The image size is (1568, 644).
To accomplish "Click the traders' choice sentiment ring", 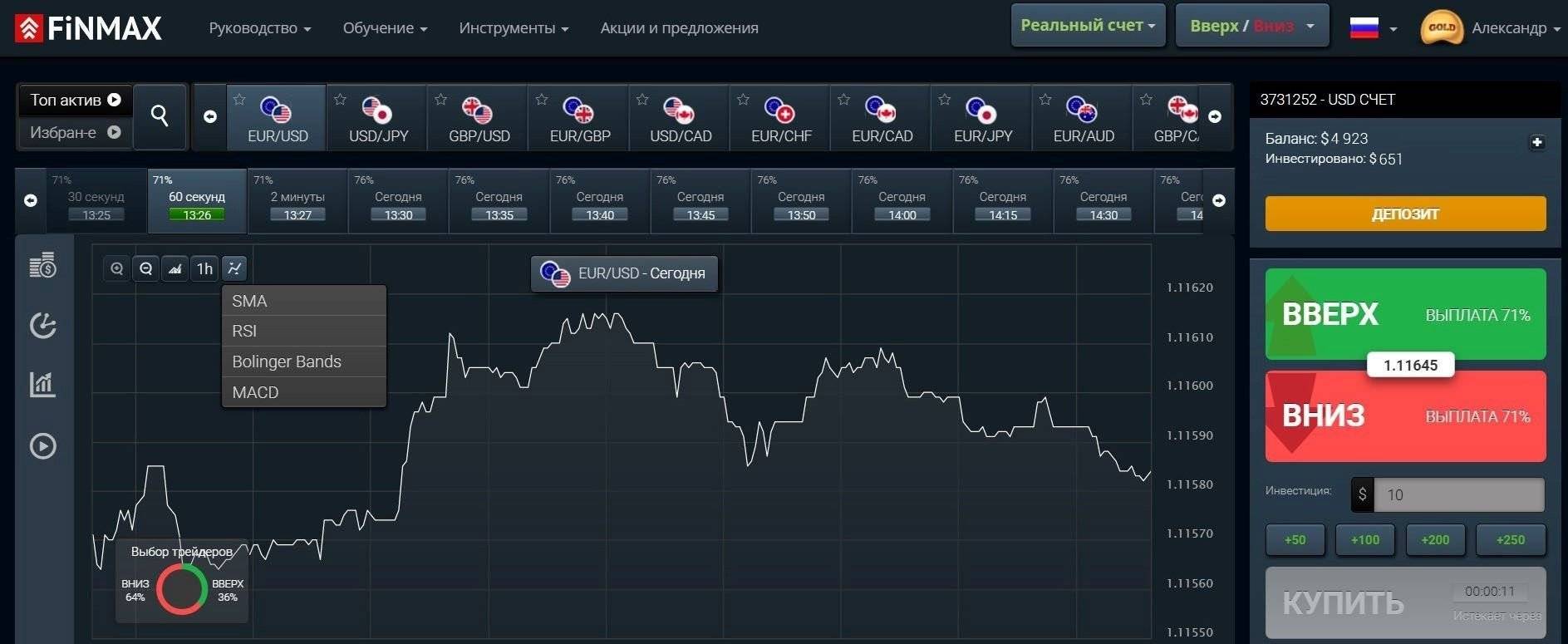I will pyautogui.click(x=181, y=588).
